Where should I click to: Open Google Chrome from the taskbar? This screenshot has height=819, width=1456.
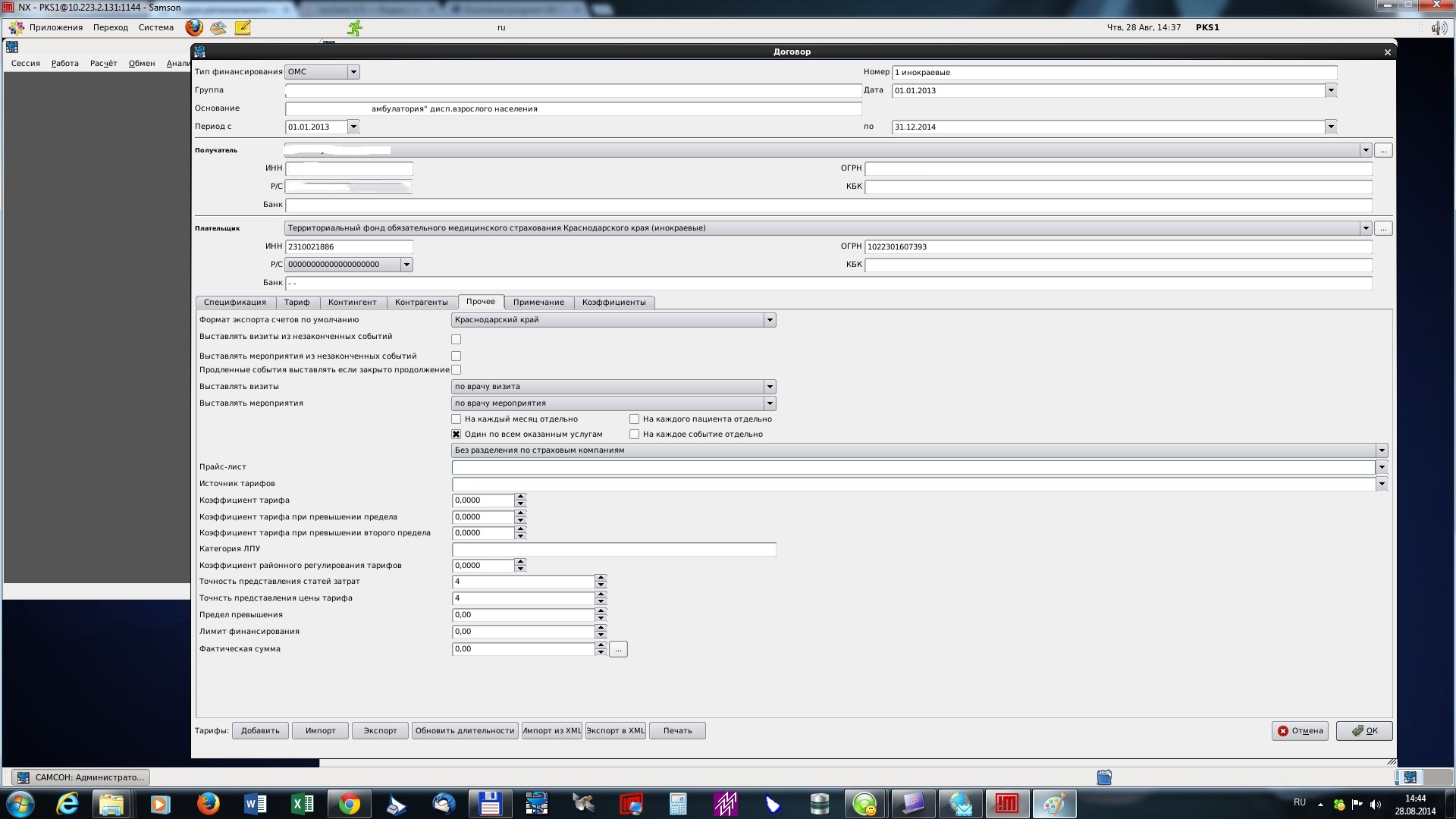[x=350, y=803]
